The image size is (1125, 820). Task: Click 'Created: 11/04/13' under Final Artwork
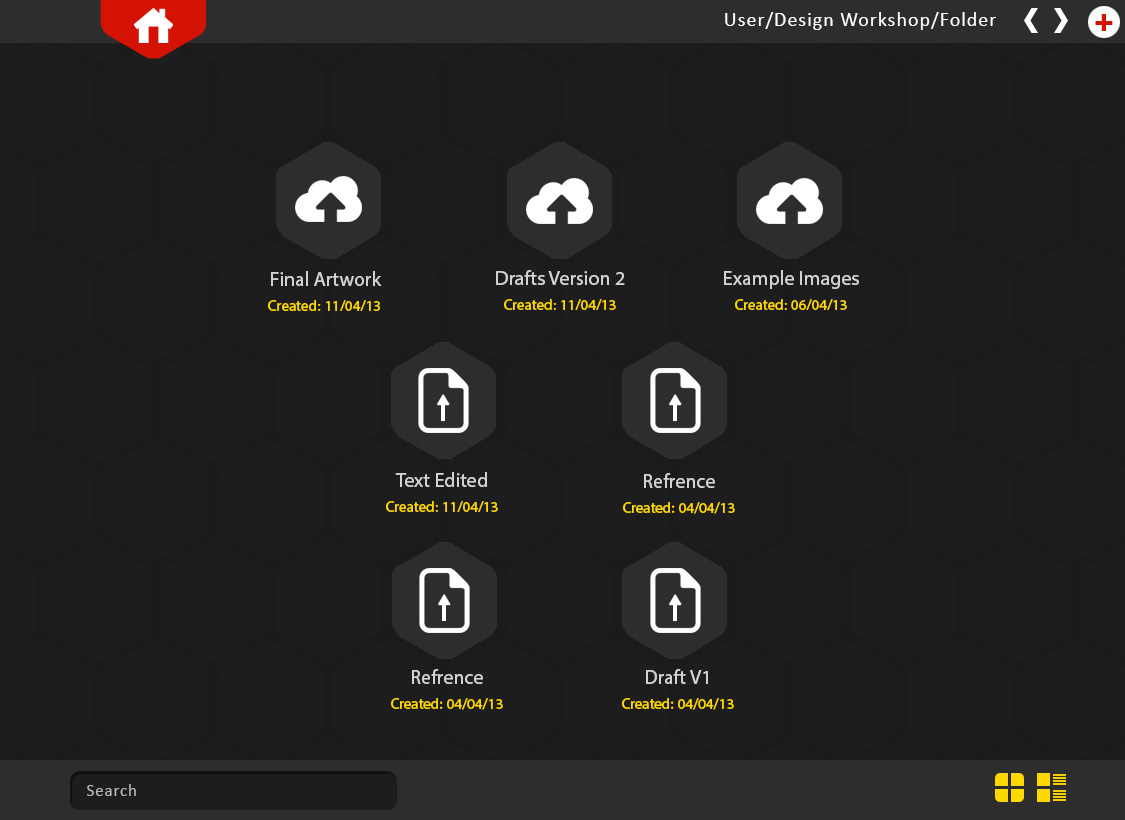[324, 306]
